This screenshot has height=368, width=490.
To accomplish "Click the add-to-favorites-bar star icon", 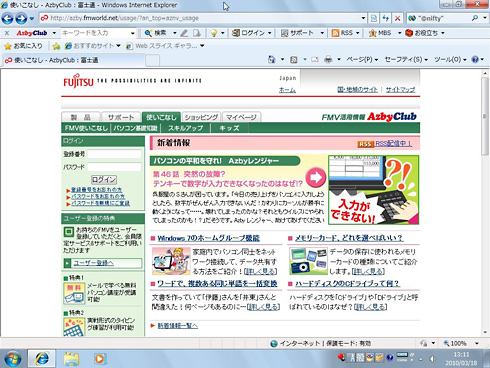I will pyautogui.click(x=56, y=46).
